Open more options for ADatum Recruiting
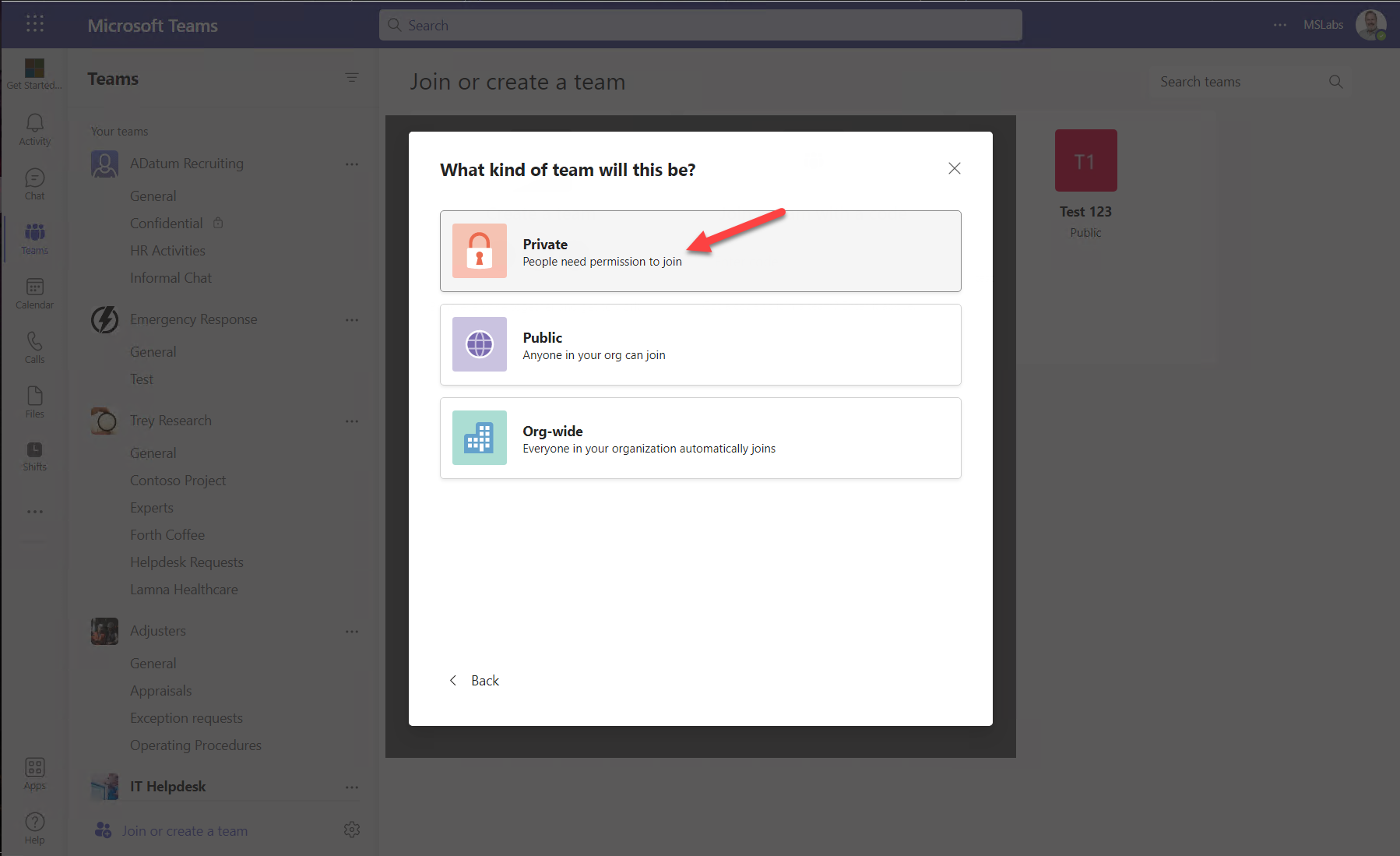This screenshot has height=856, width=1400. point(352,164)
